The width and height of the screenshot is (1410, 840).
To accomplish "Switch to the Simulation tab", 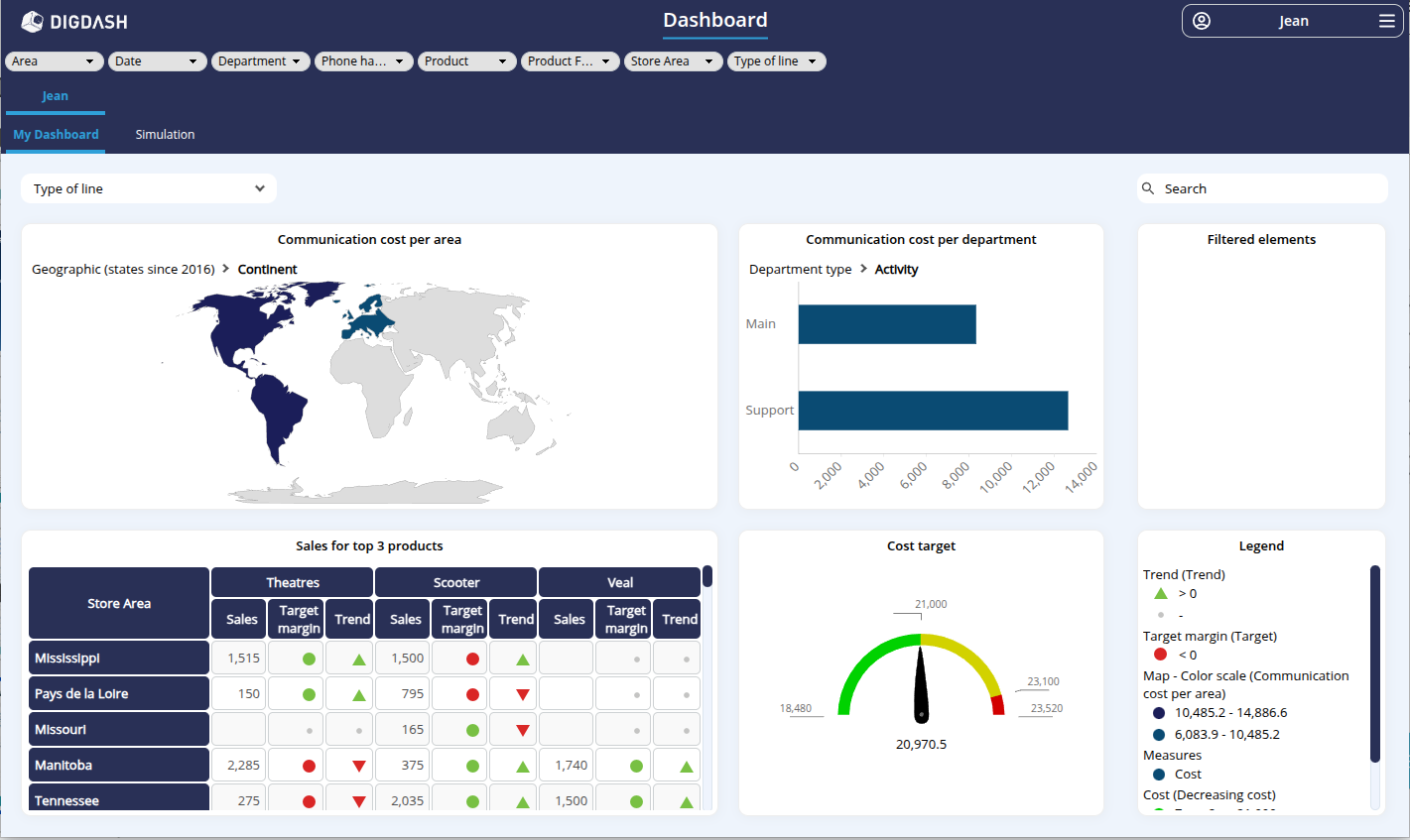I will 165,135.
